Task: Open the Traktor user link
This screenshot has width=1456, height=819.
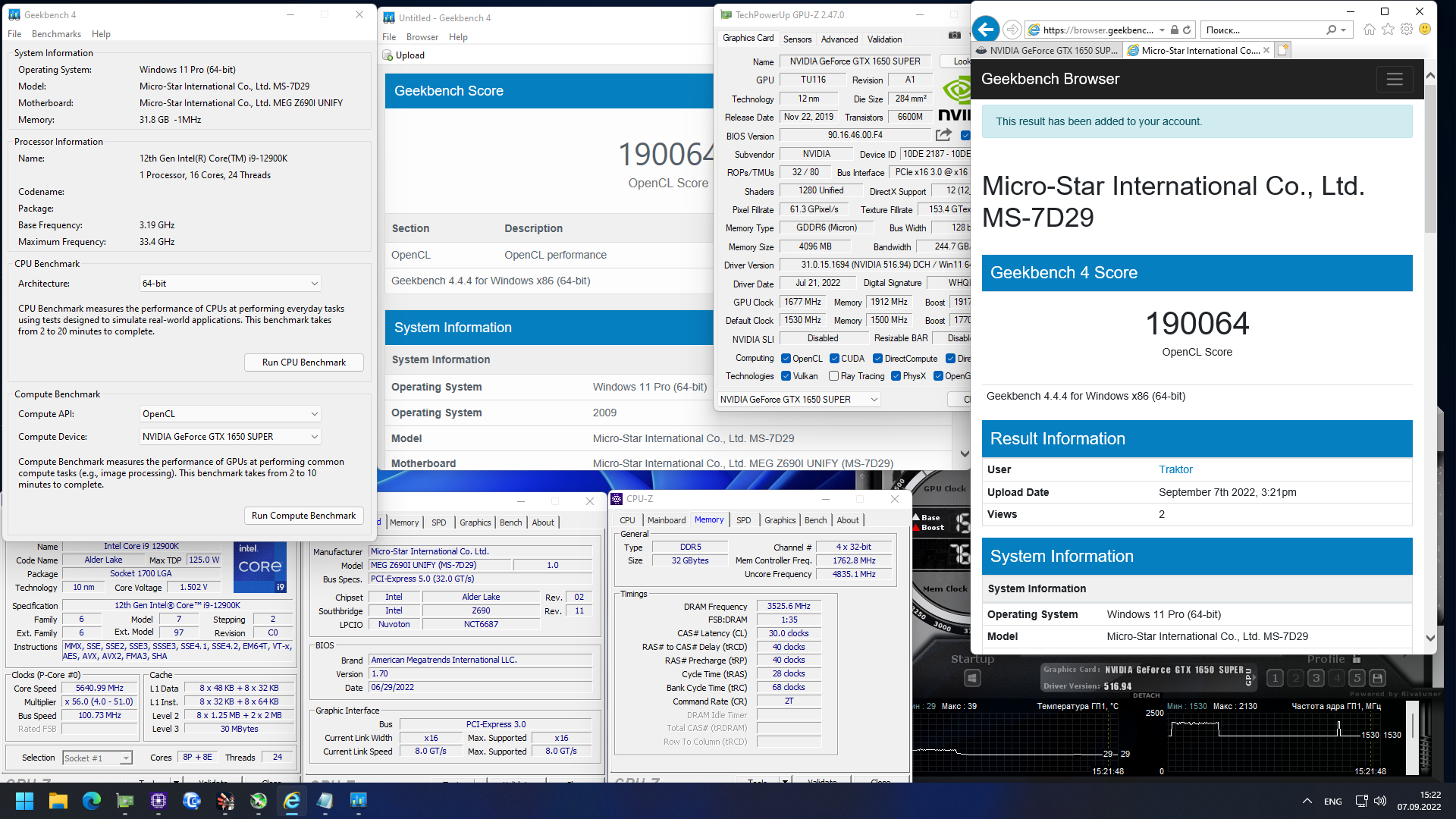Action: pos(1175,469)
